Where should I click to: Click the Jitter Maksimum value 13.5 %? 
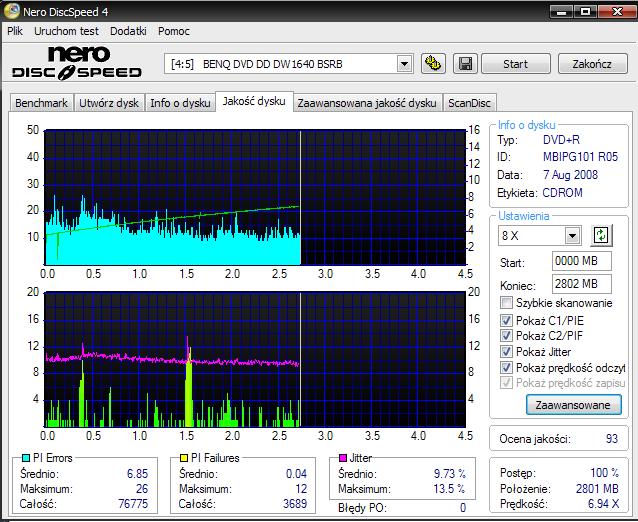tap(450, 489)
